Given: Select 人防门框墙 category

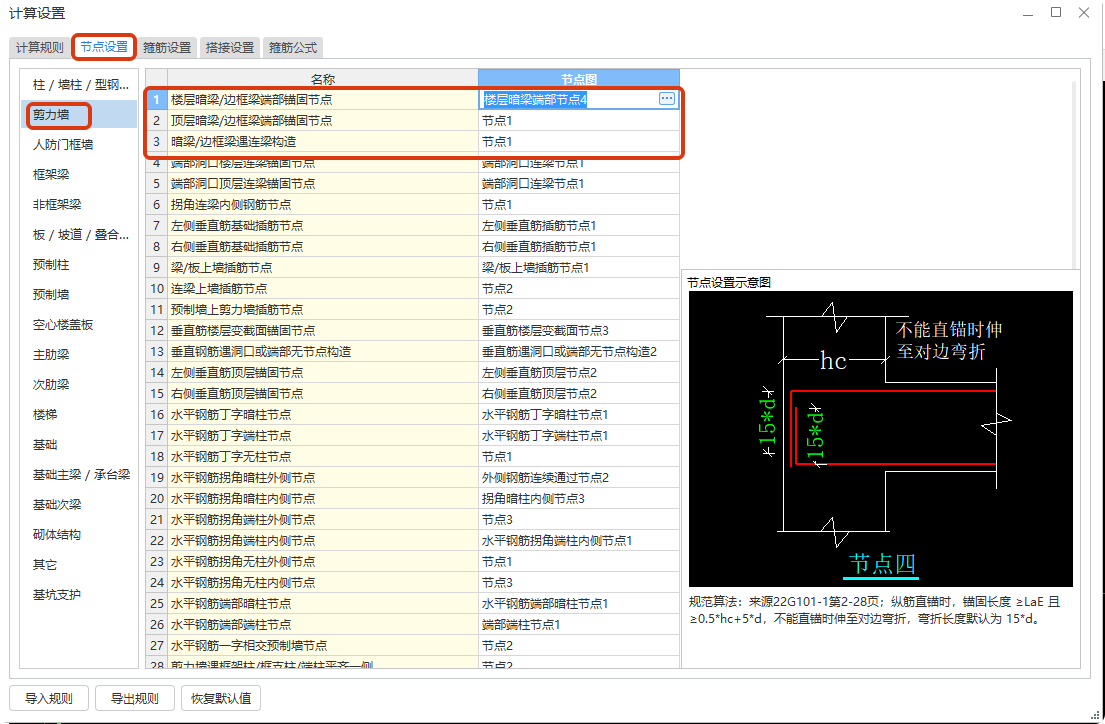Looking at the screenshot, I should (80, 145).
